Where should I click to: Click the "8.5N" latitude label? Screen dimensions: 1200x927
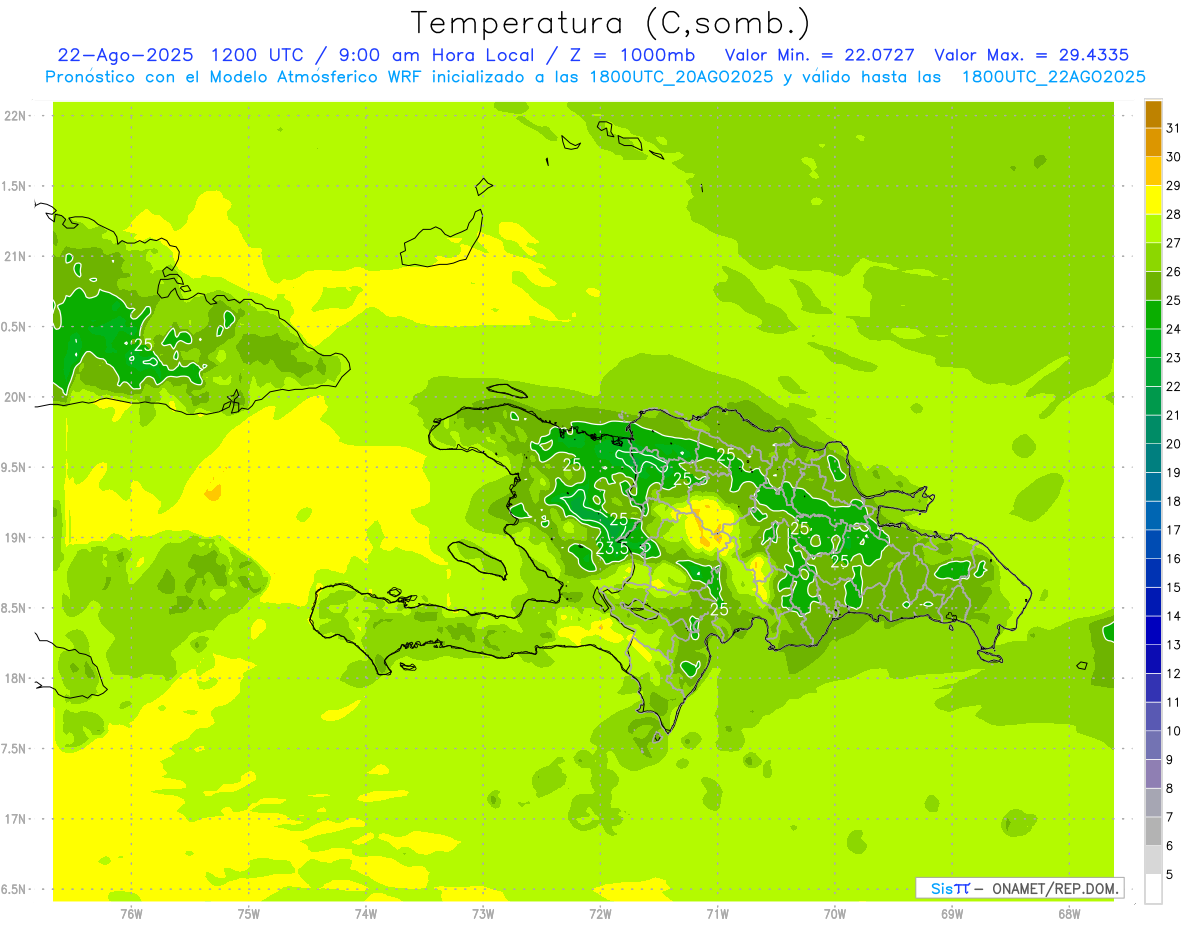[15, 608]
